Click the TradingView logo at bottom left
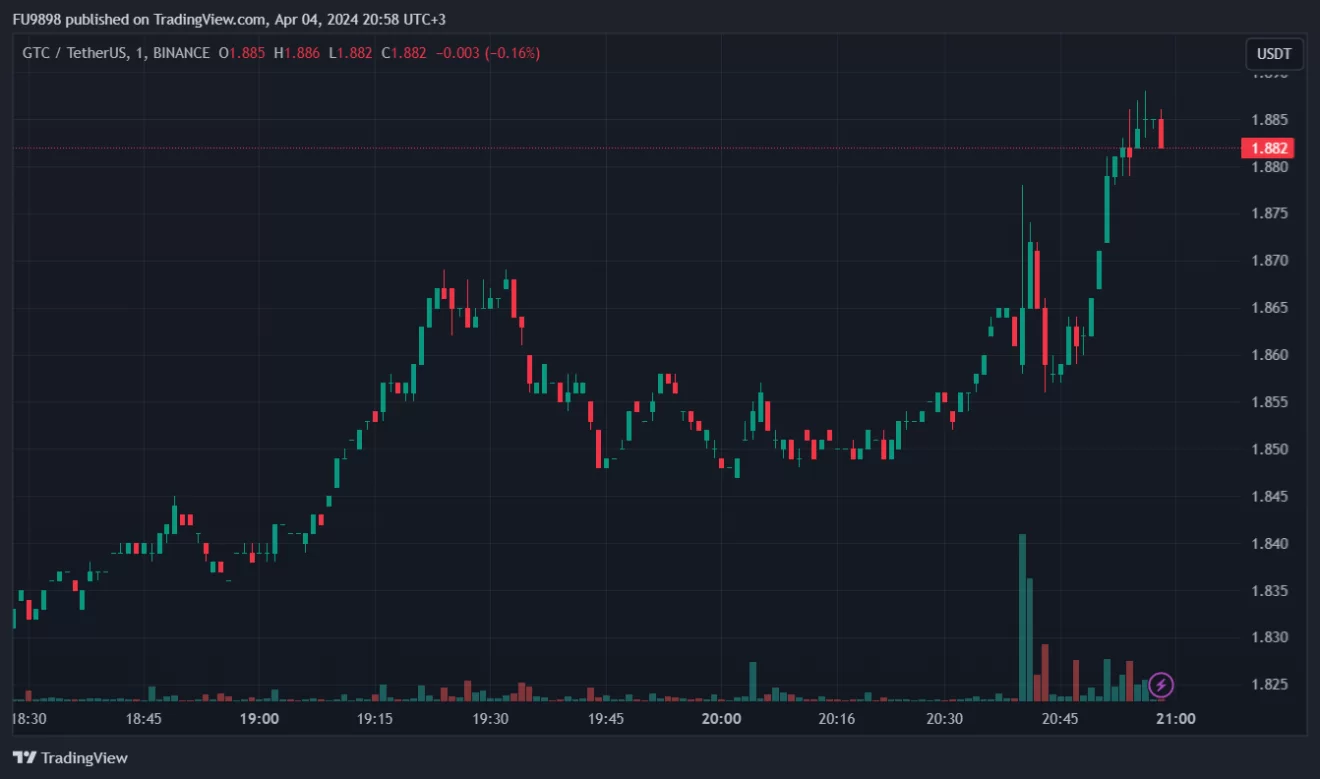The height and width of the screenshot is (779, 1320). (70, 758)
